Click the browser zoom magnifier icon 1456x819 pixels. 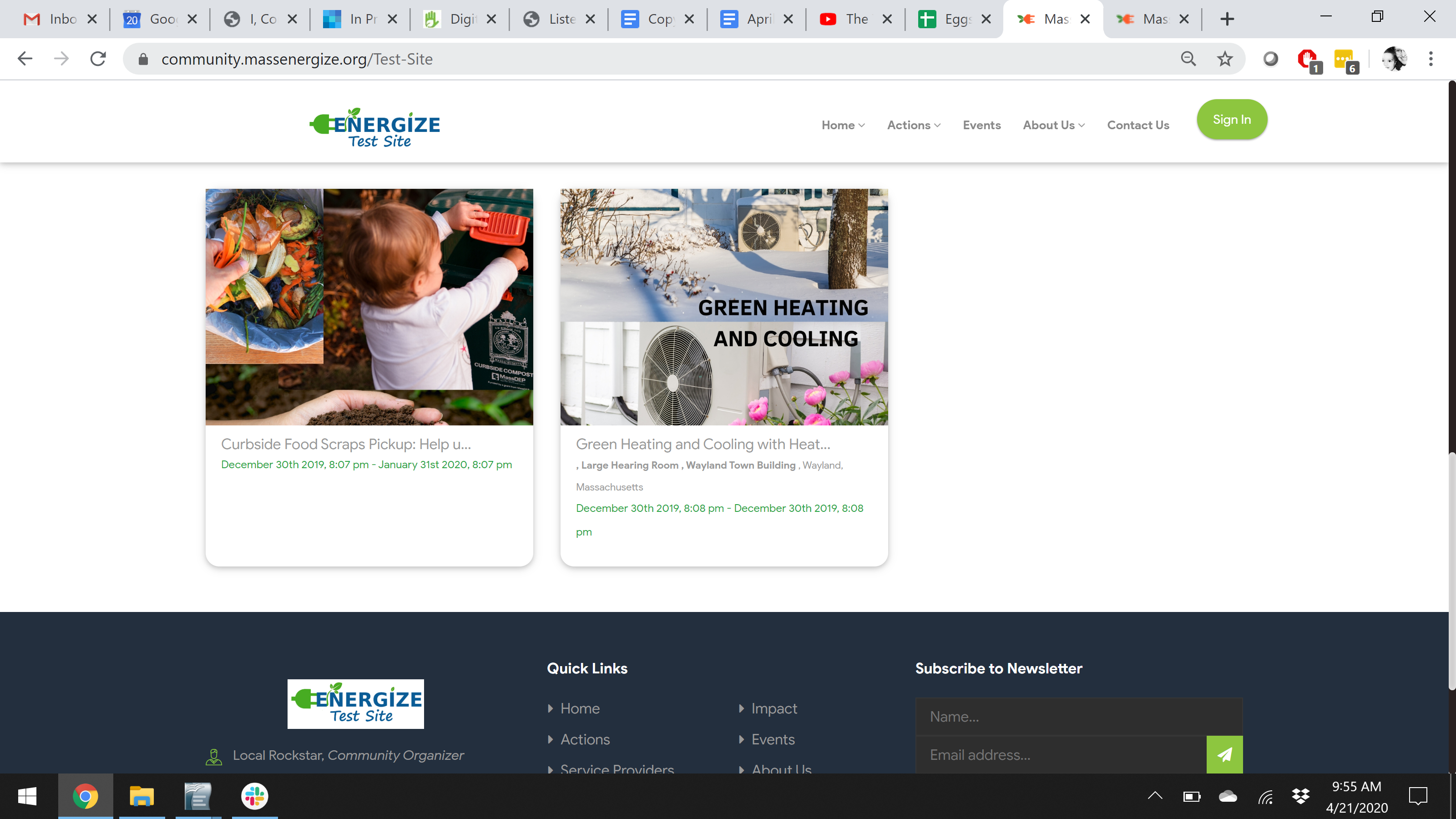pyautogui.click(x=1188, y=59)
